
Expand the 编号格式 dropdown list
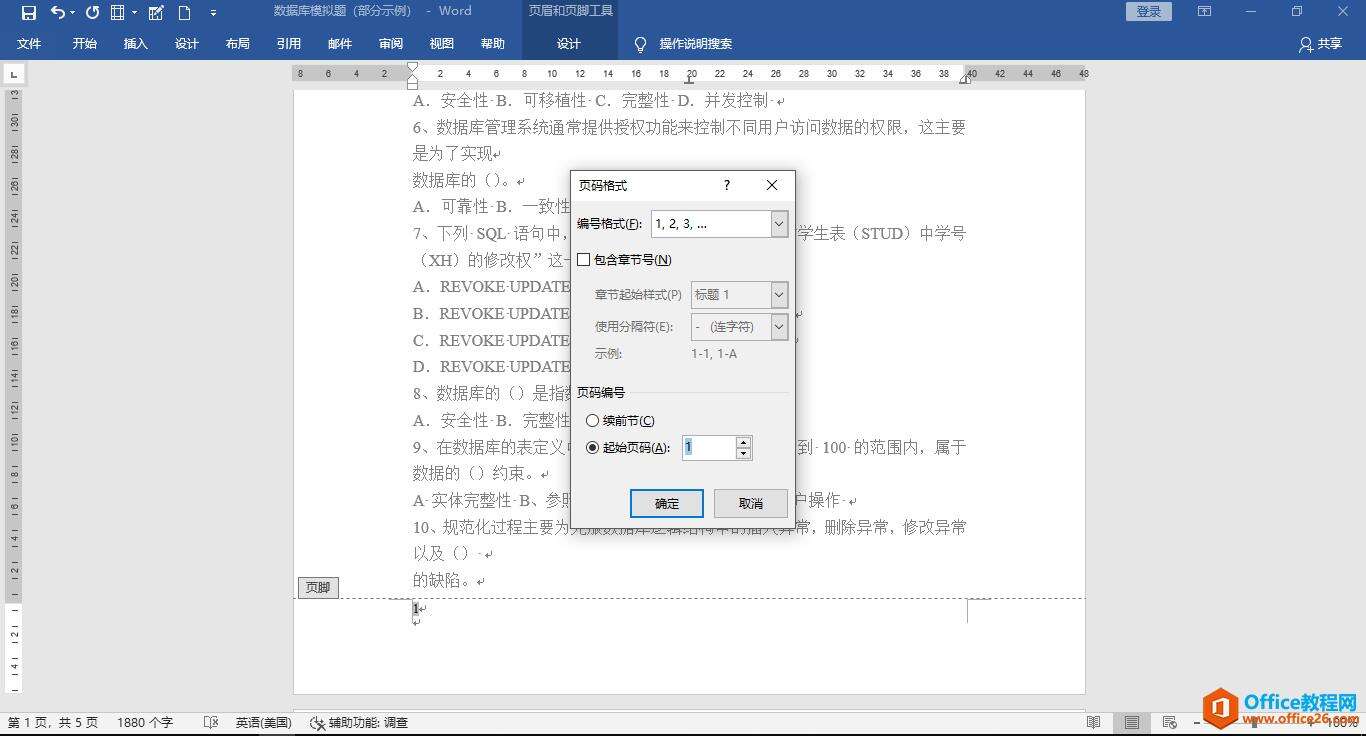tap(779, 224)
